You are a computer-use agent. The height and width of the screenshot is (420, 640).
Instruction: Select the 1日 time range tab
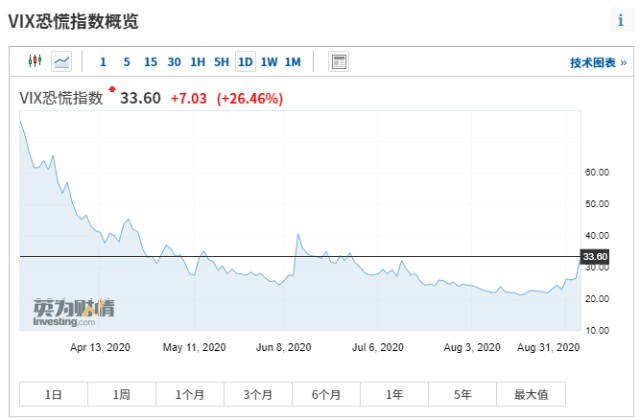[x=53, y=394]
